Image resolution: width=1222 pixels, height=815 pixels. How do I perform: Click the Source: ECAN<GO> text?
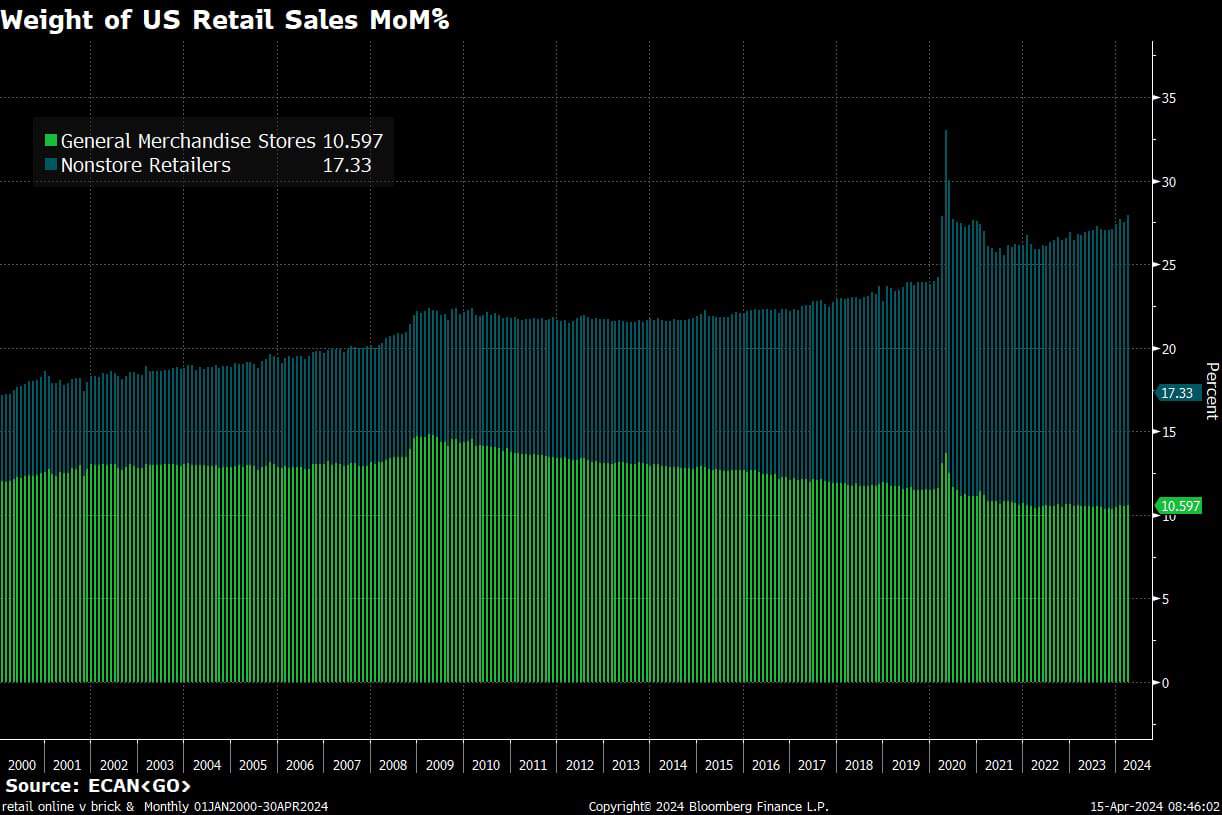click(98, 786)
